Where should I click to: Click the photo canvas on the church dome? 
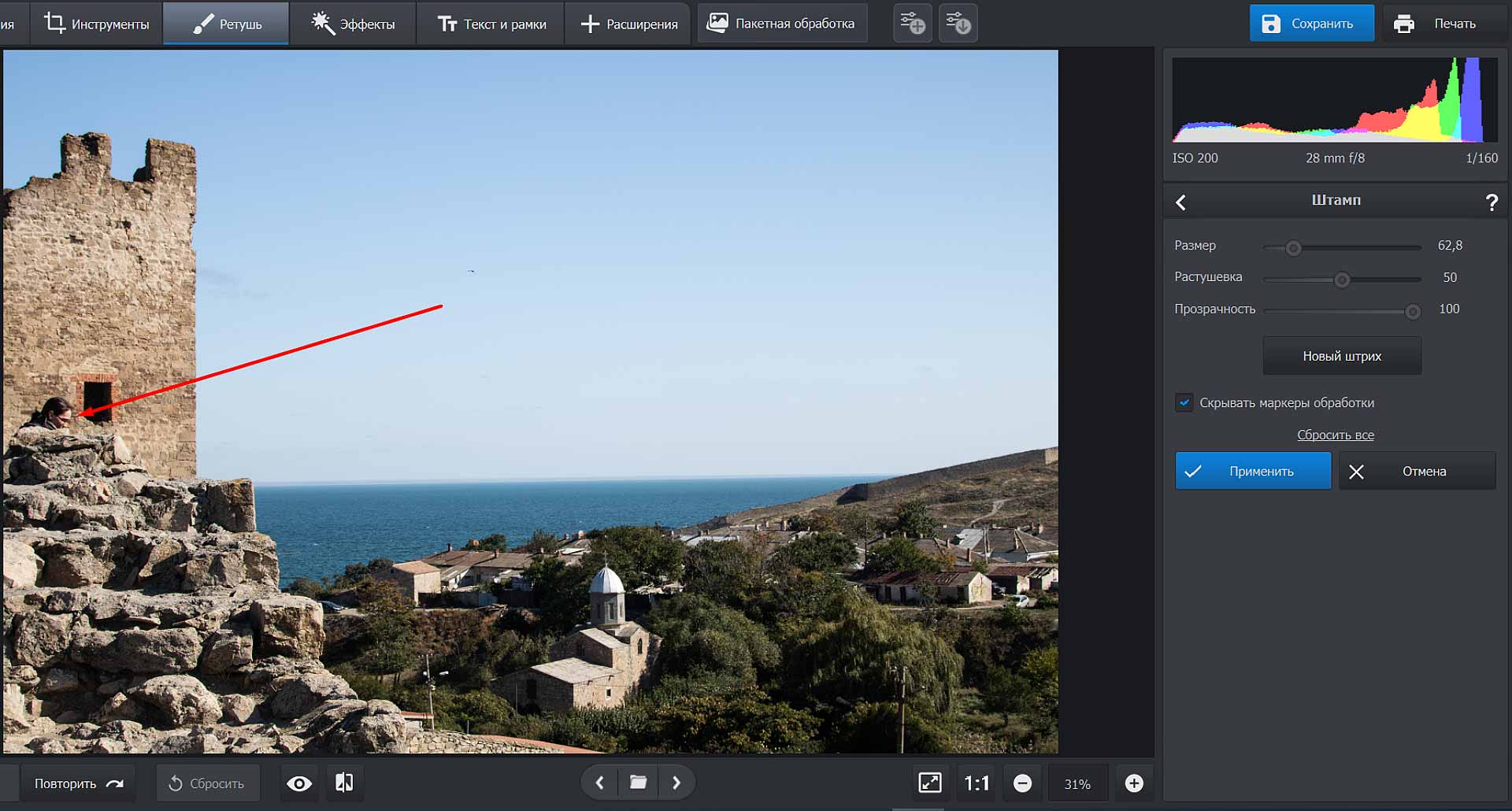pos(606,582)
